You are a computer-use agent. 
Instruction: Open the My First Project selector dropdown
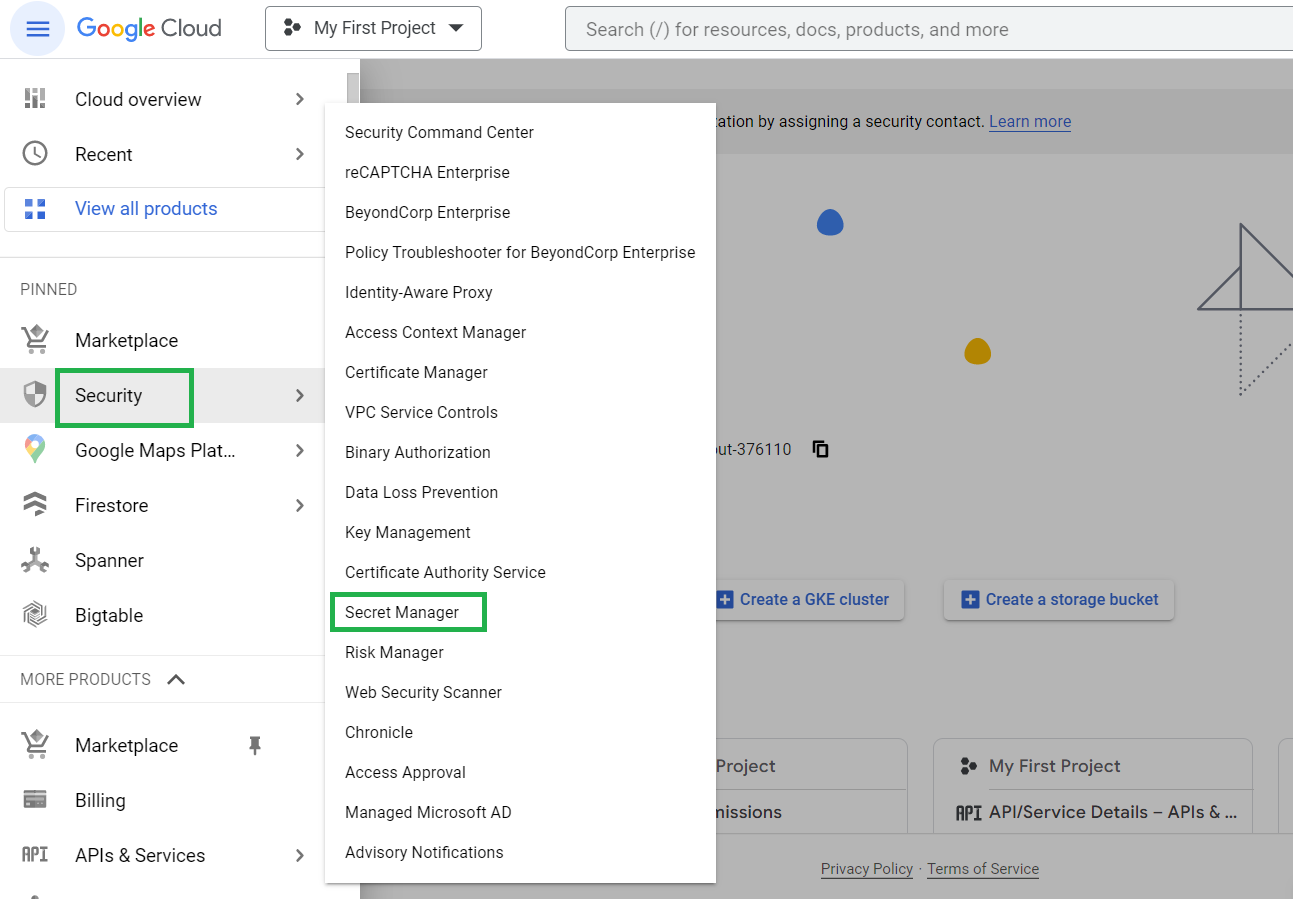pos(373,28)
